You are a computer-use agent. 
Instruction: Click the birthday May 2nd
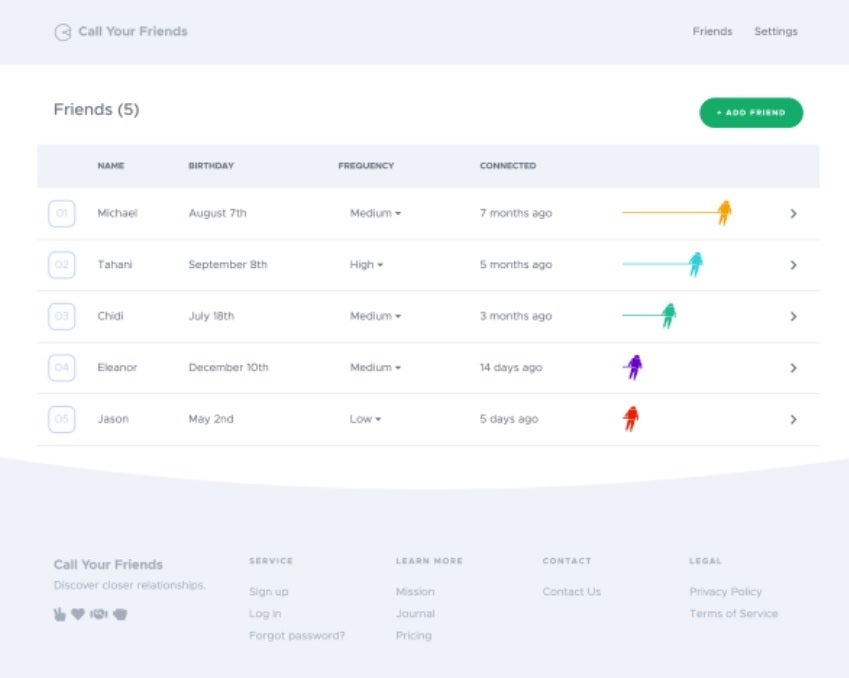pos(211,419)
